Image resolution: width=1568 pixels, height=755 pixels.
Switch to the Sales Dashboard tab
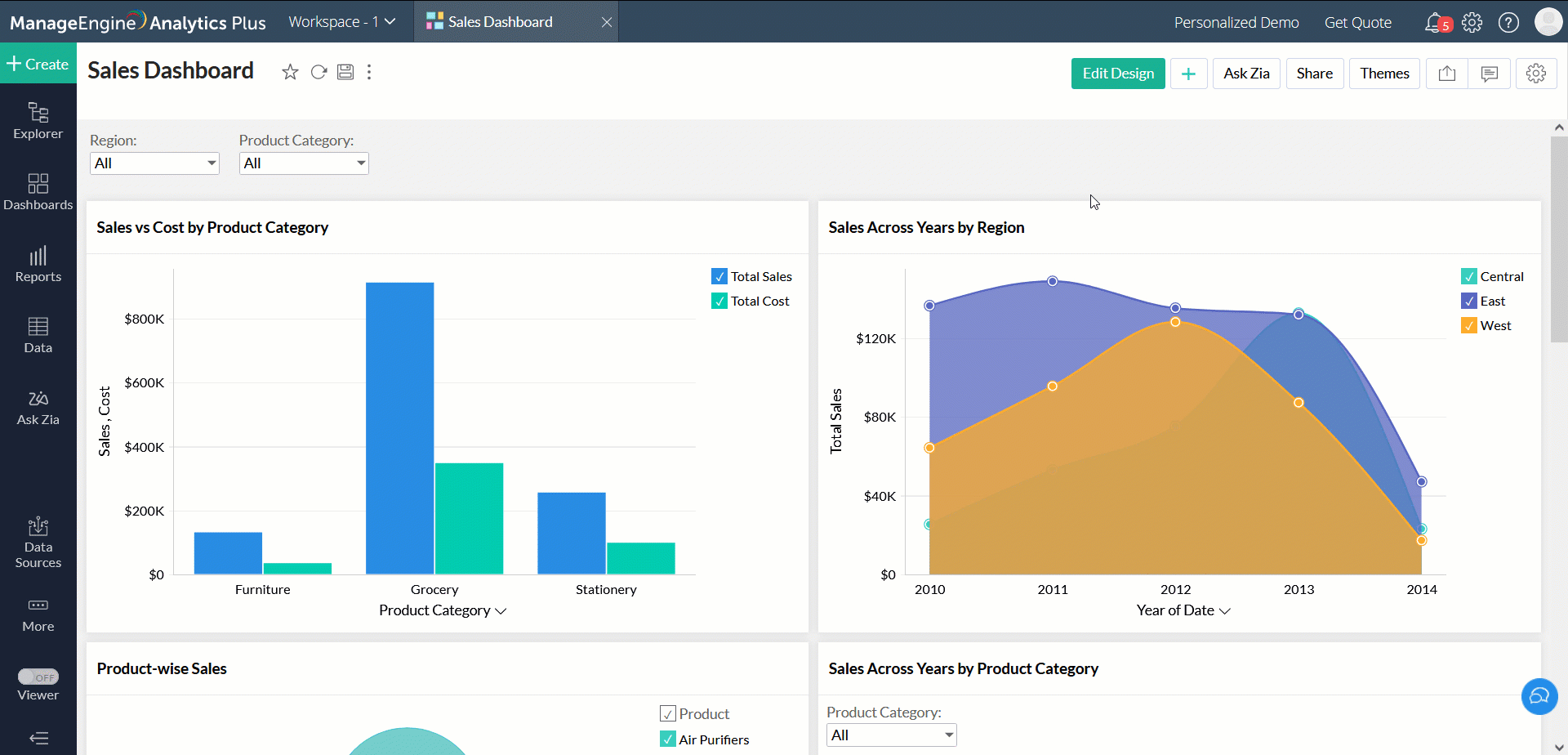coord(500,22)
